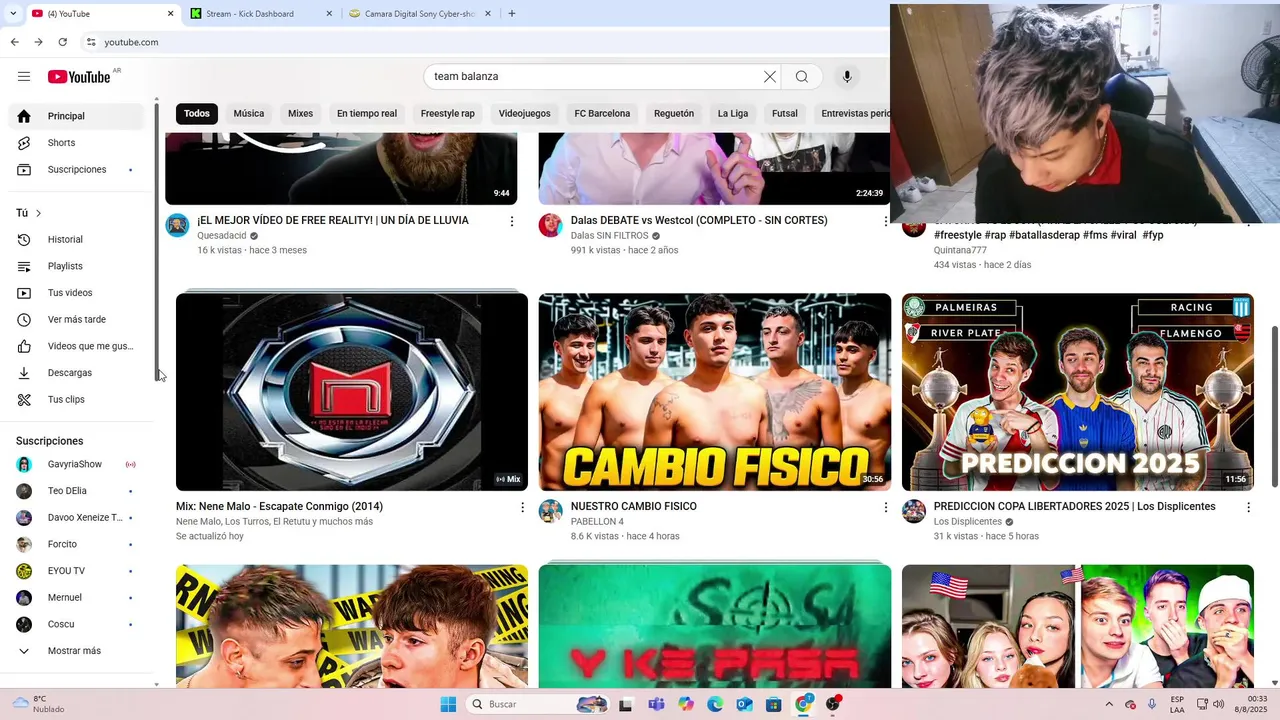The width and height of the screenshot is (1280, 720).
Task: Open the tab search dropdown arrow
Action: click(12, 14)
